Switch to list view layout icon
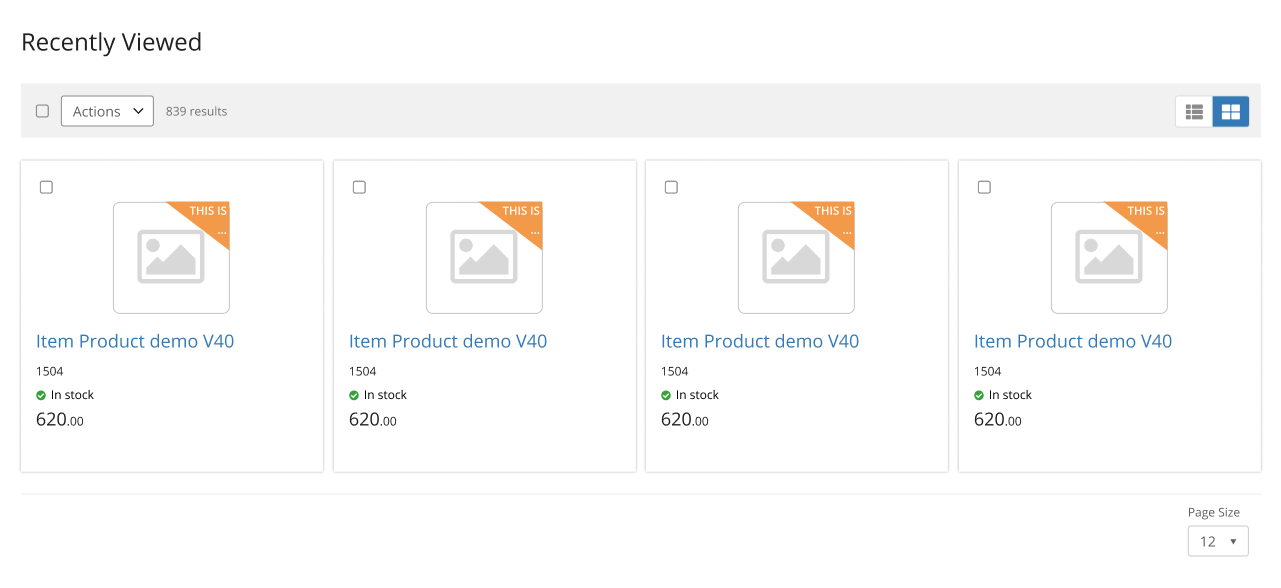The width and height of the screenshot is (1281, 588). point(1194,112)
